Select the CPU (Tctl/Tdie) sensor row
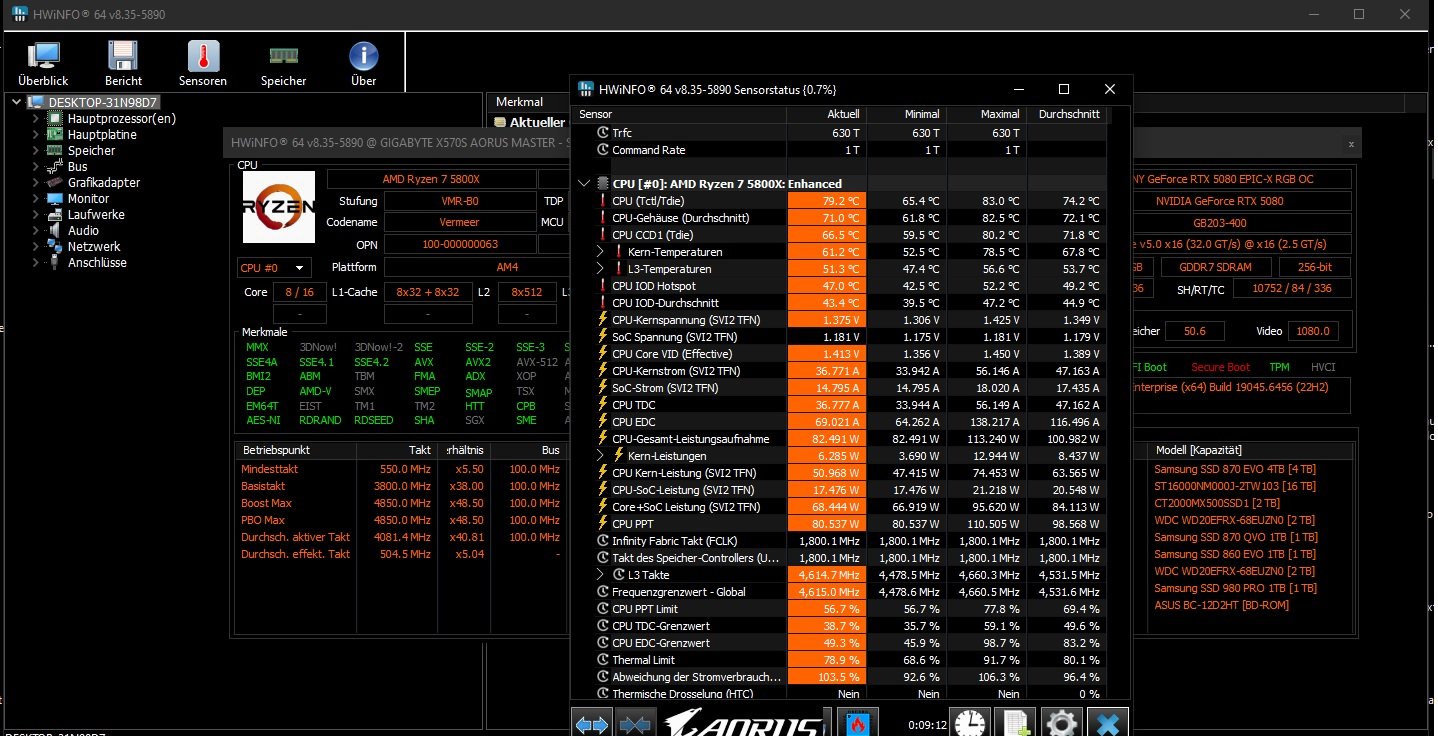Image resolution: width=1438 pixels, height=736 pixels. pos(839,201)
